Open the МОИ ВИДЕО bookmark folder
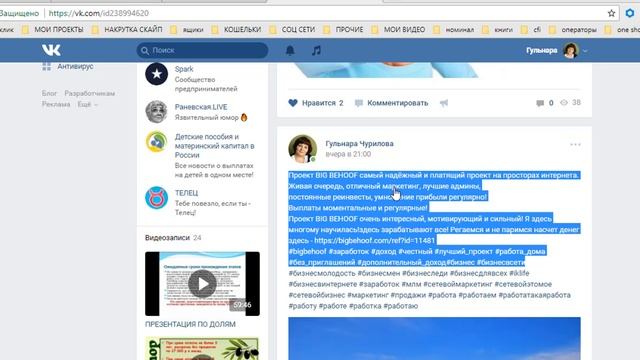 point(399,29)
